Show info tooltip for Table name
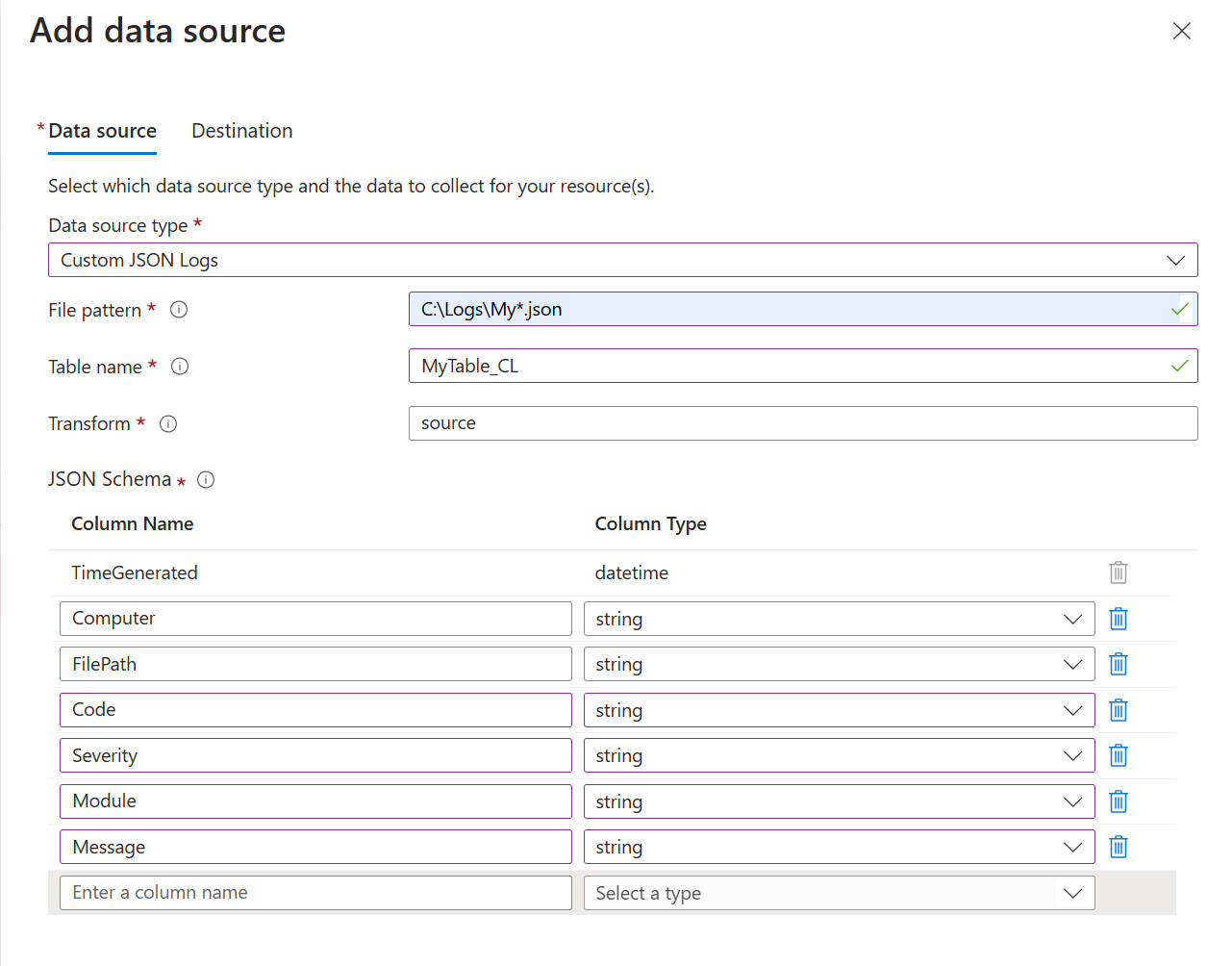The width and height of the screenshot is (1232, 966). [x=180, y=367]
